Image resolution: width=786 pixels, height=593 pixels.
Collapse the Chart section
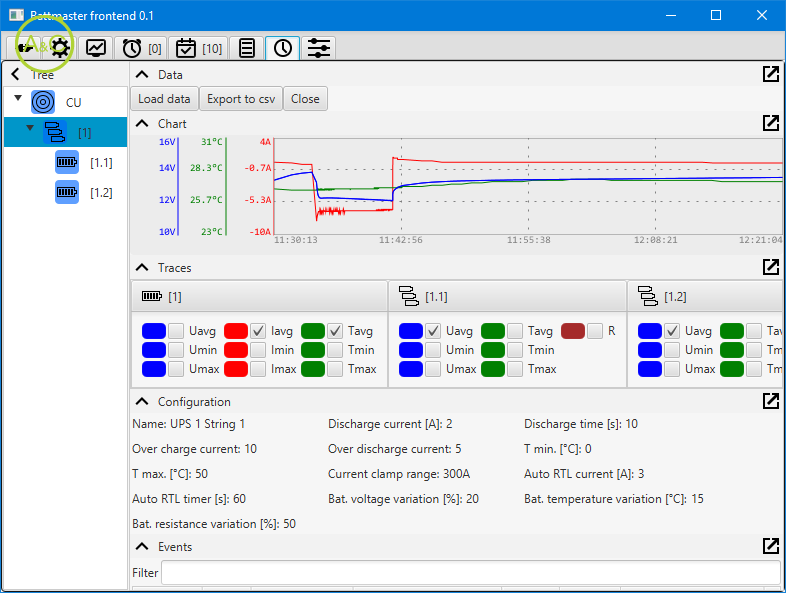point(142,123)
